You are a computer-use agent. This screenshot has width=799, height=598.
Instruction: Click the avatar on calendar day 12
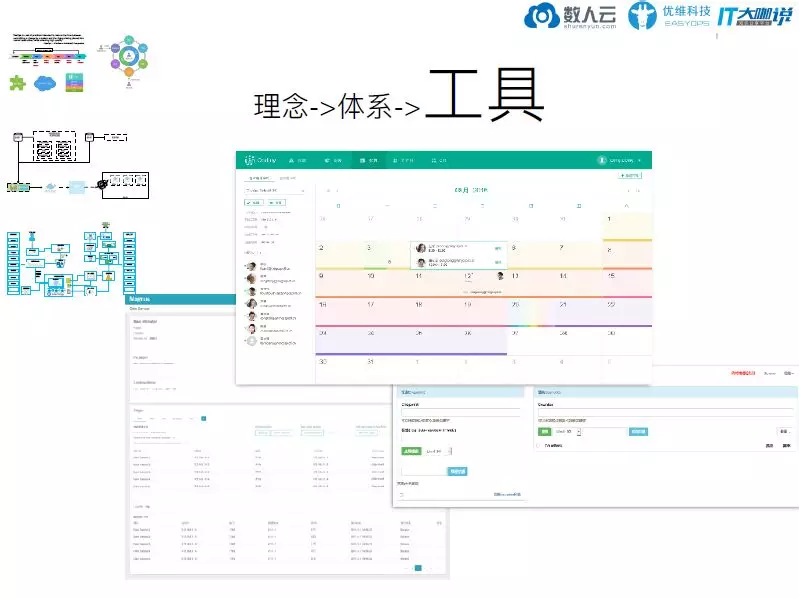click(x=500, y=276)
